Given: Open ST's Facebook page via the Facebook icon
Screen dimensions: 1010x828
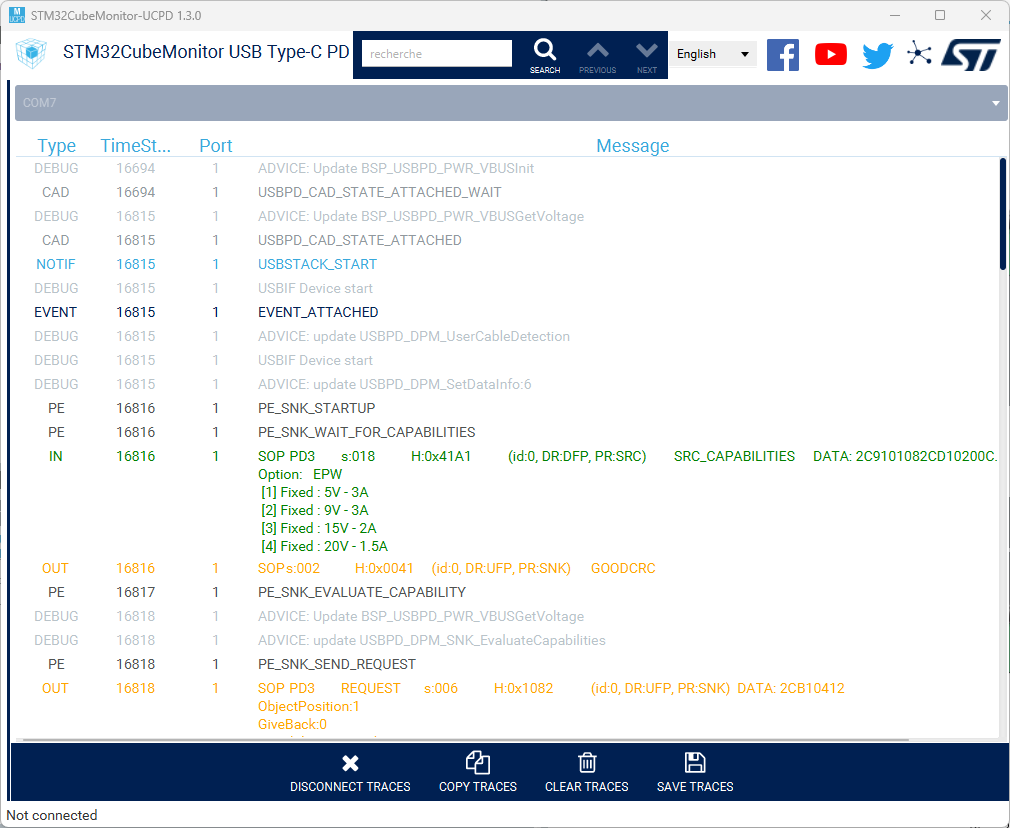Looking at the screenshot, I should click(783, 54).
